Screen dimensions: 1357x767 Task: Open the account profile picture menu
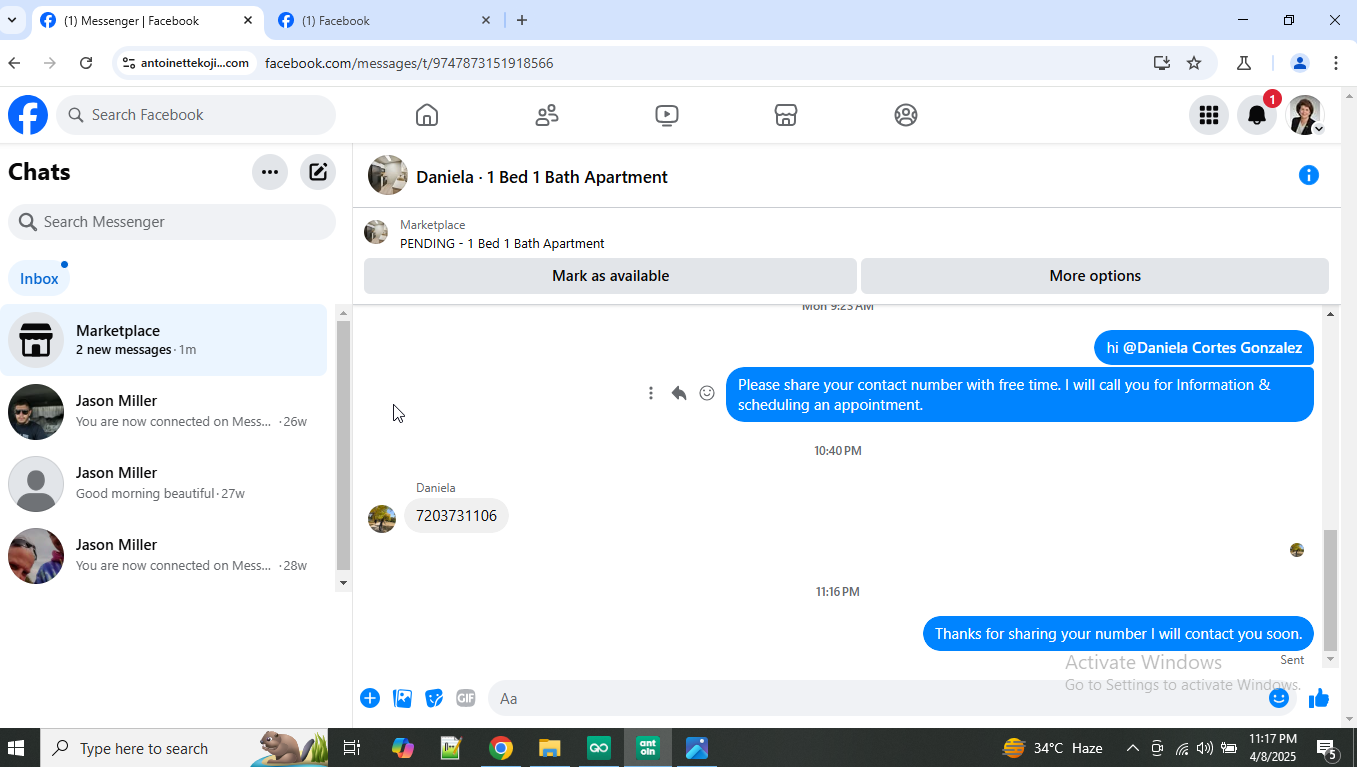[x=1305, y=115]
